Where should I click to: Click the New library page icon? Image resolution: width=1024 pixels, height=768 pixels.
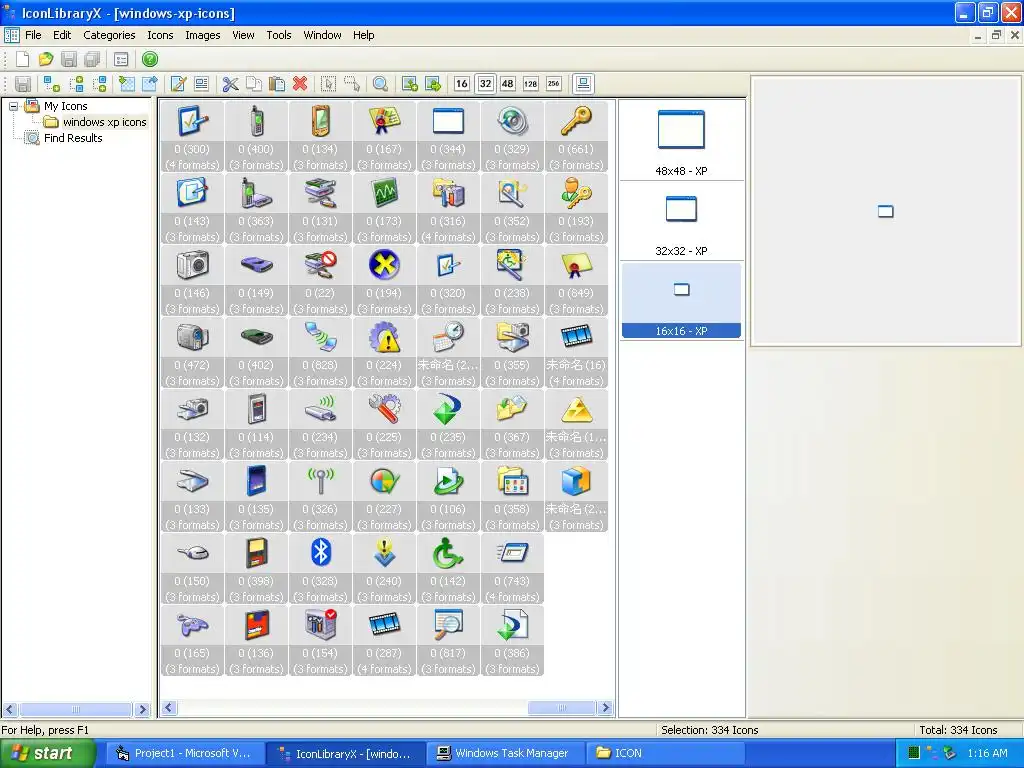click(x=22, y=59)
